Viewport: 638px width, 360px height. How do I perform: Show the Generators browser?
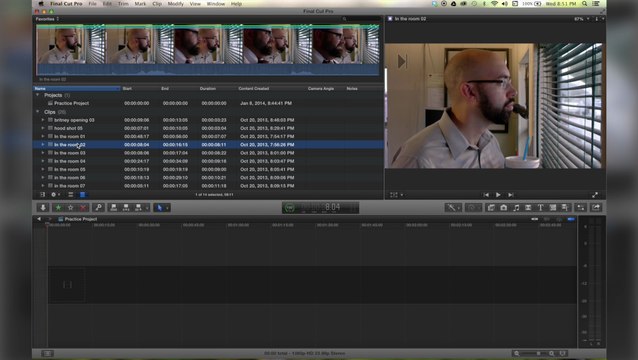coord(553,207)
